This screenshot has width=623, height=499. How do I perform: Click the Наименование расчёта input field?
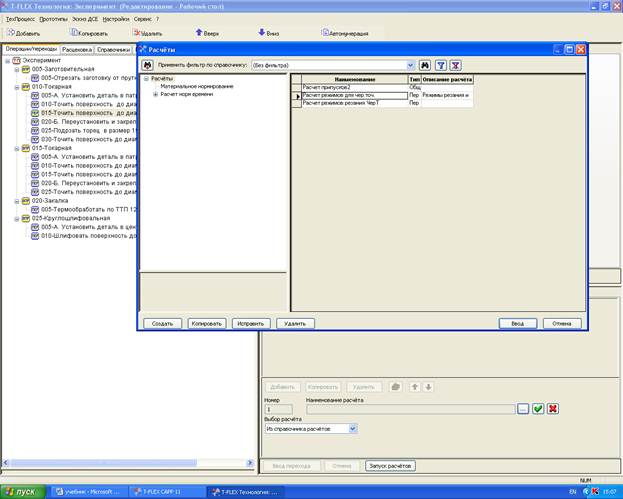[x=411, y=409]
